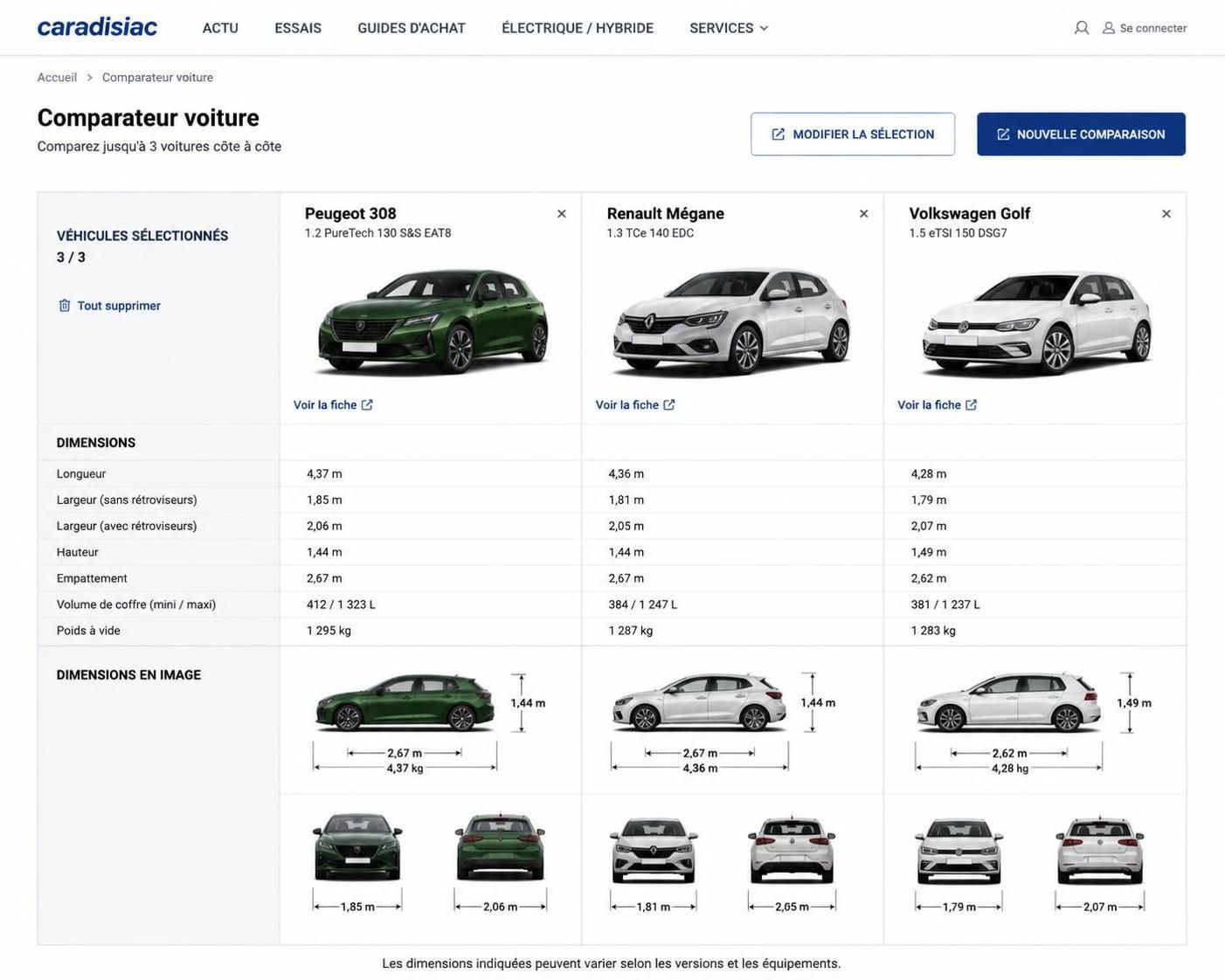1225x980 pixels.
Task: Click the edit icon in Nouvelle comparaison
Action: coord(1003,135)
